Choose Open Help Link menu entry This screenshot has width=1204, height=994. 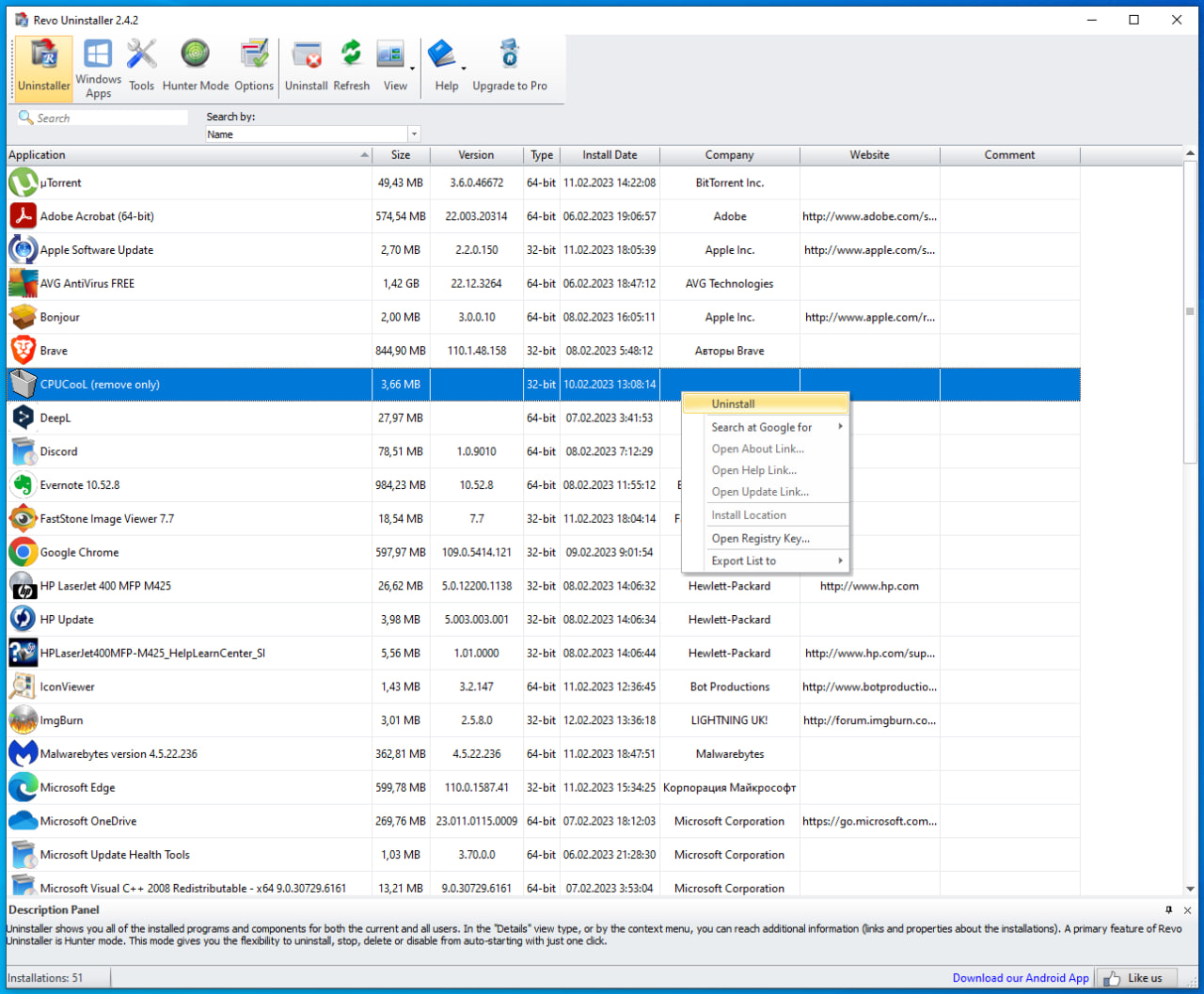(x=777, y=470)
